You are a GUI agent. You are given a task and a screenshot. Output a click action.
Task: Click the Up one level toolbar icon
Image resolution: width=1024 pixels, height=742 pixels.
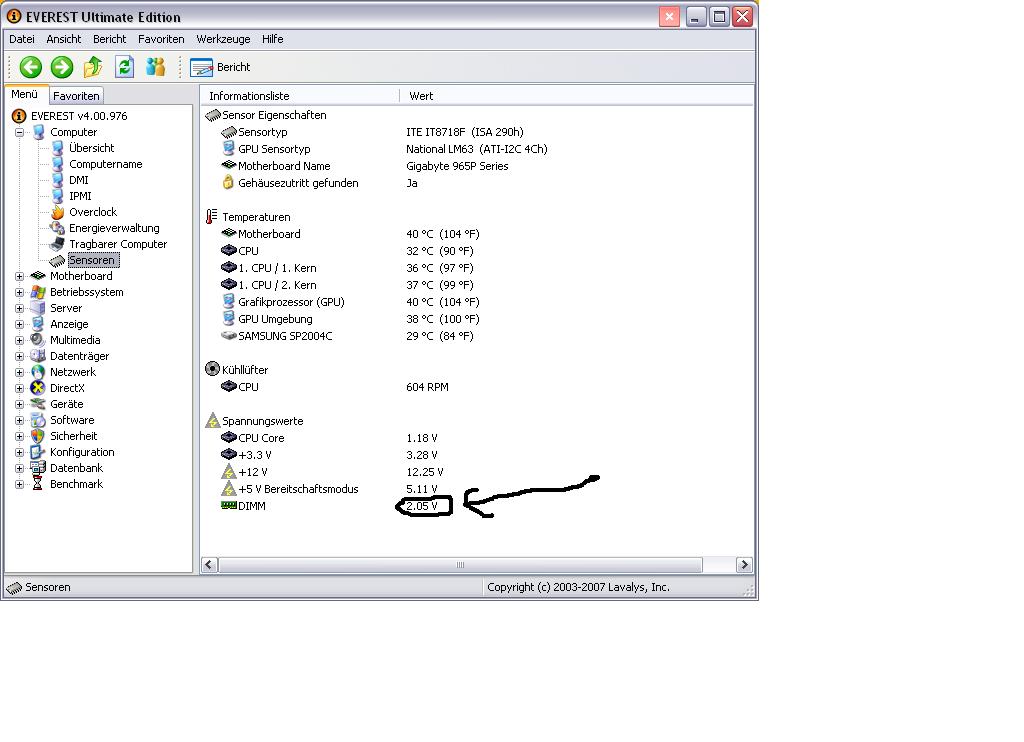point(93,67)
